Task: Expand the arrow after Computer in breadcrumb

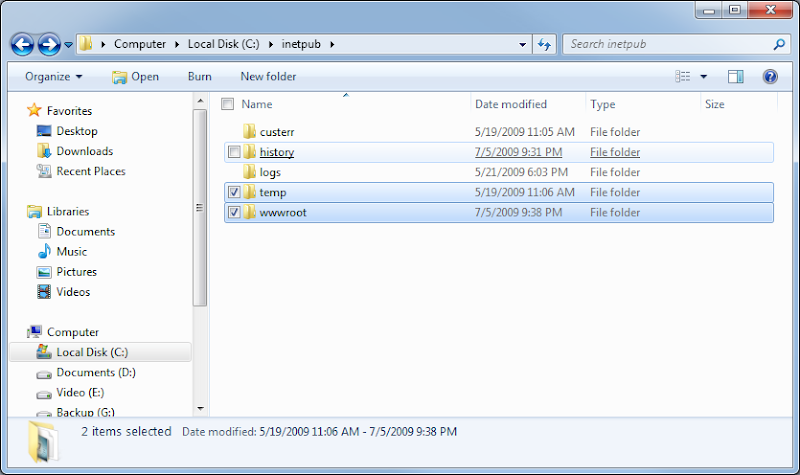Action: (x=177, y=44)
